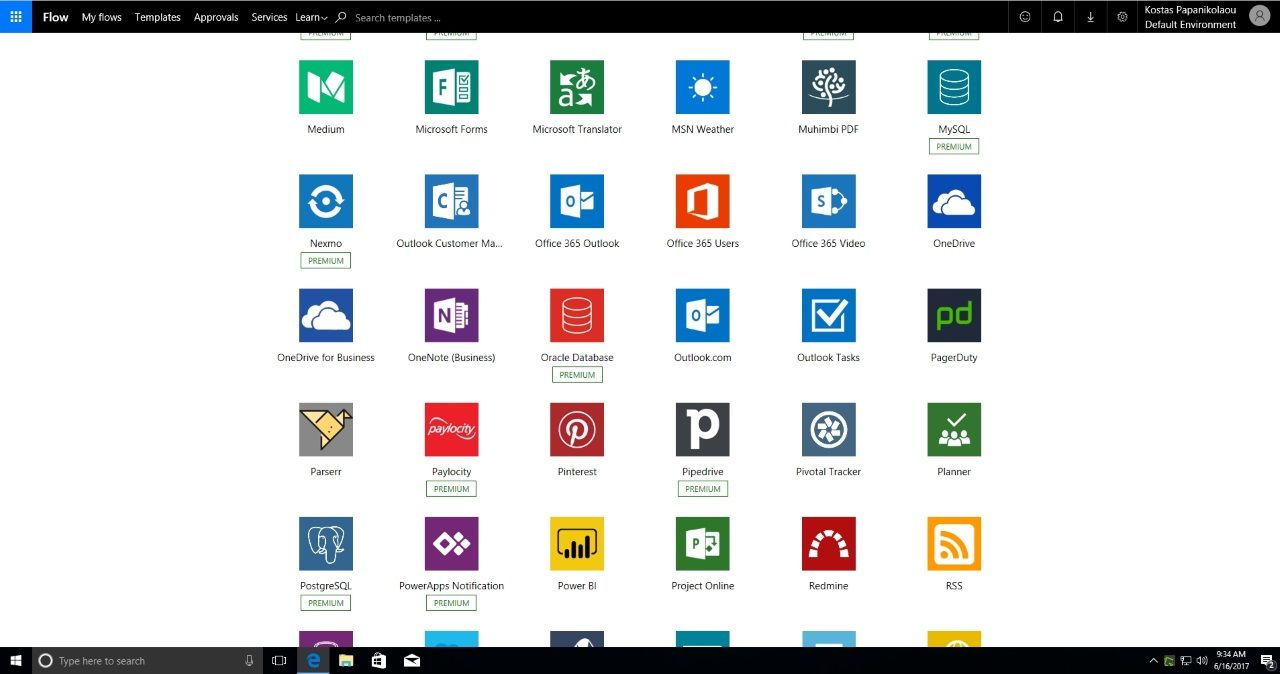Click the Default Environment selector
The image size is (1280, 674).
coord(1190,25)
